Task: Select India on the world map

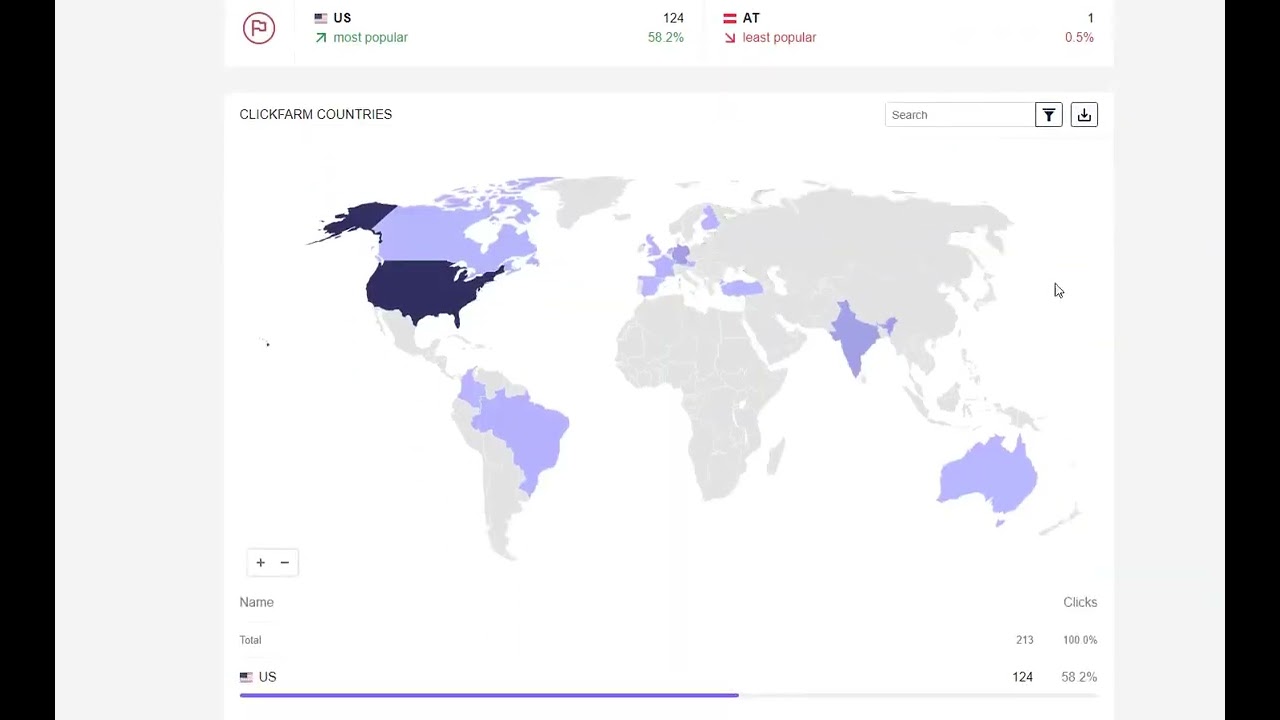Action: [x=855, y=335]
